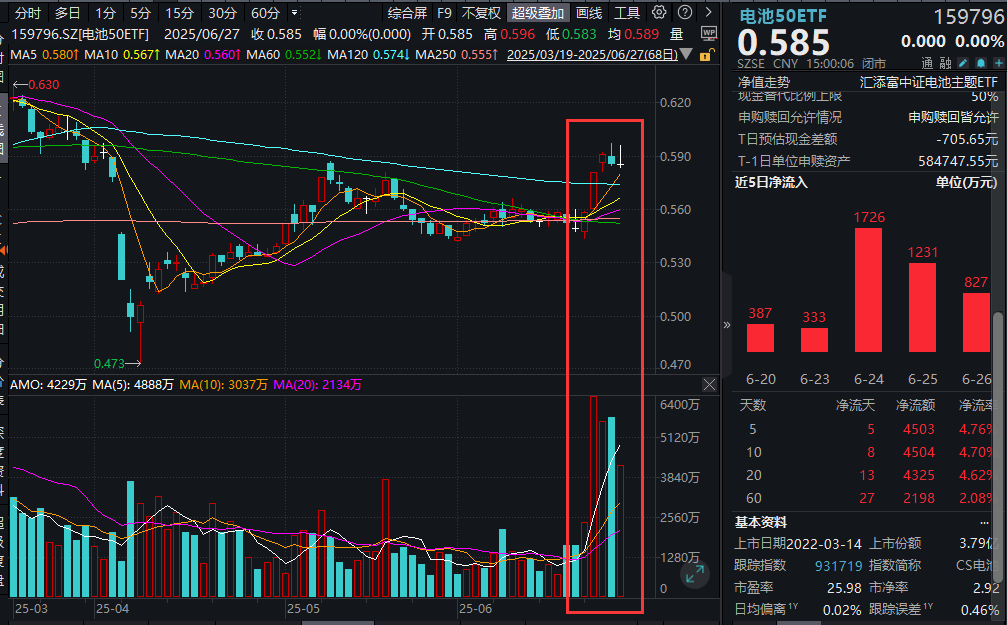Click the 2198 net flow value
This screenshot has width=1007, height=625.
pos(918,498)
